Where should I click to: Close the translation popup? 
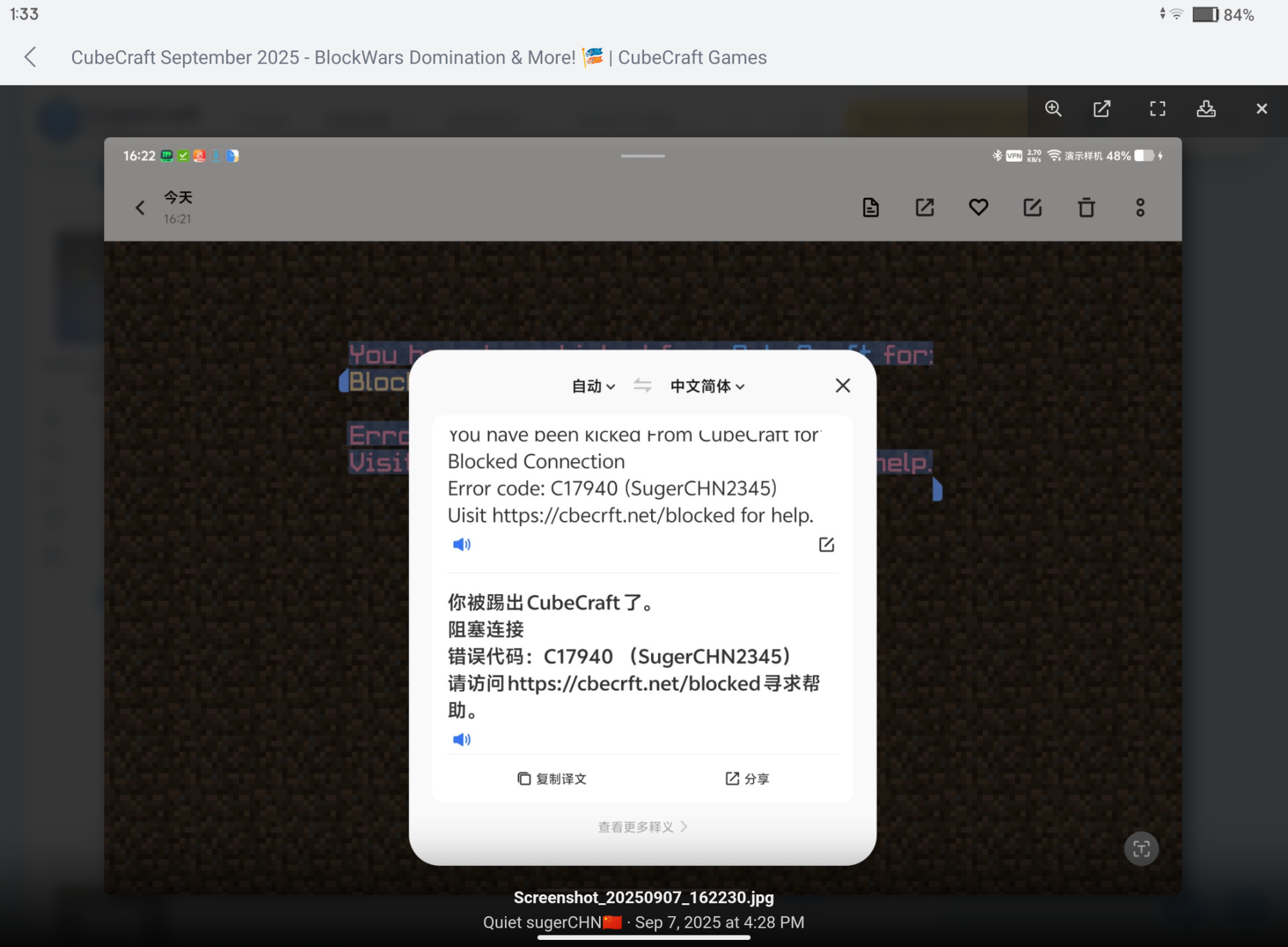coord(842,386)
